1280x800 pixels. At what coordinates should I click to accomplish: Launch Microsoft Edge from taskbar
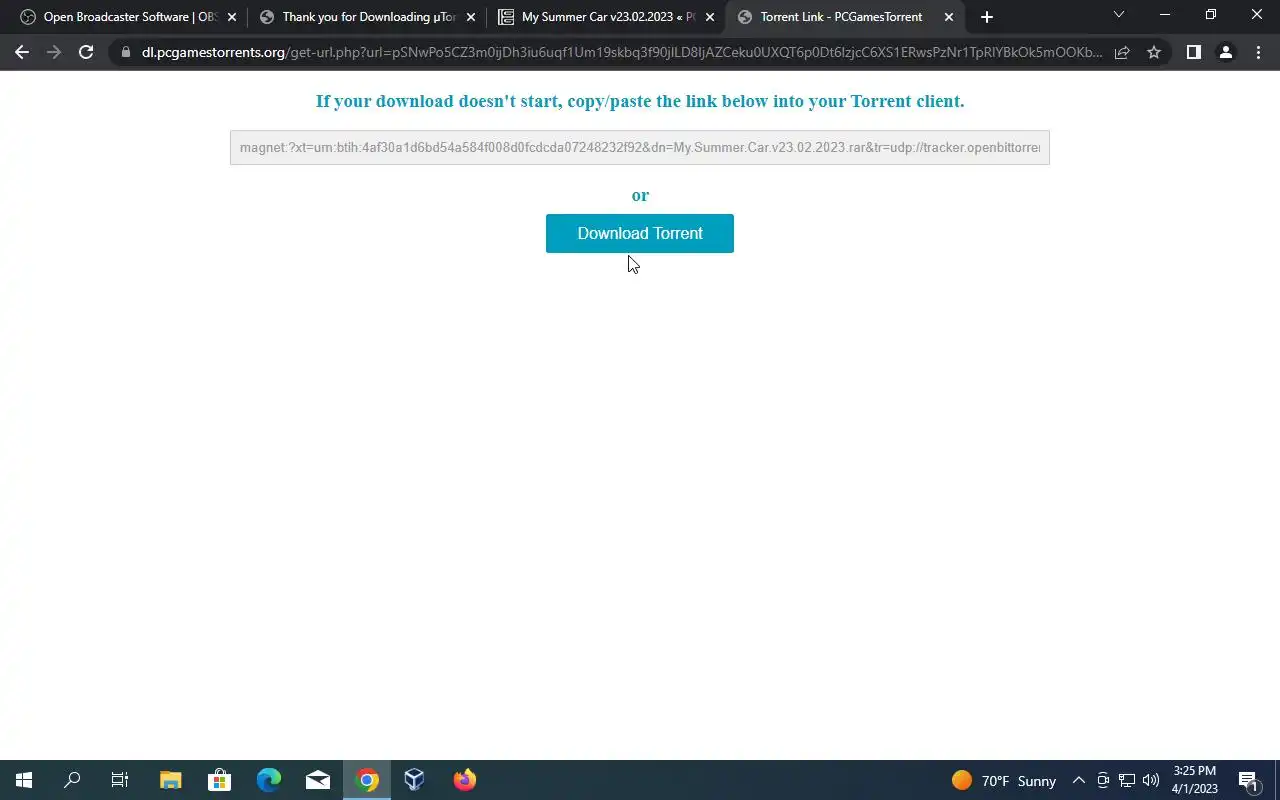coord(268,780)
